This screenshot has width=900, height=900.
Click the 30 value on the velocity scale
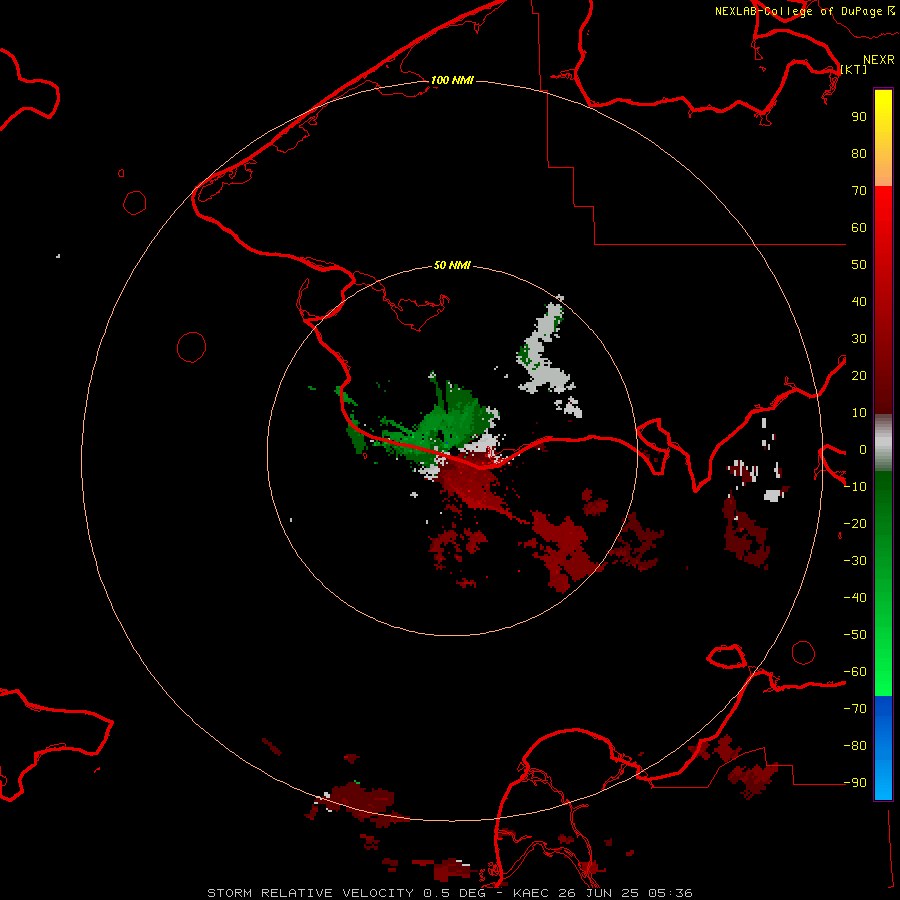click(x=859, y=339)
